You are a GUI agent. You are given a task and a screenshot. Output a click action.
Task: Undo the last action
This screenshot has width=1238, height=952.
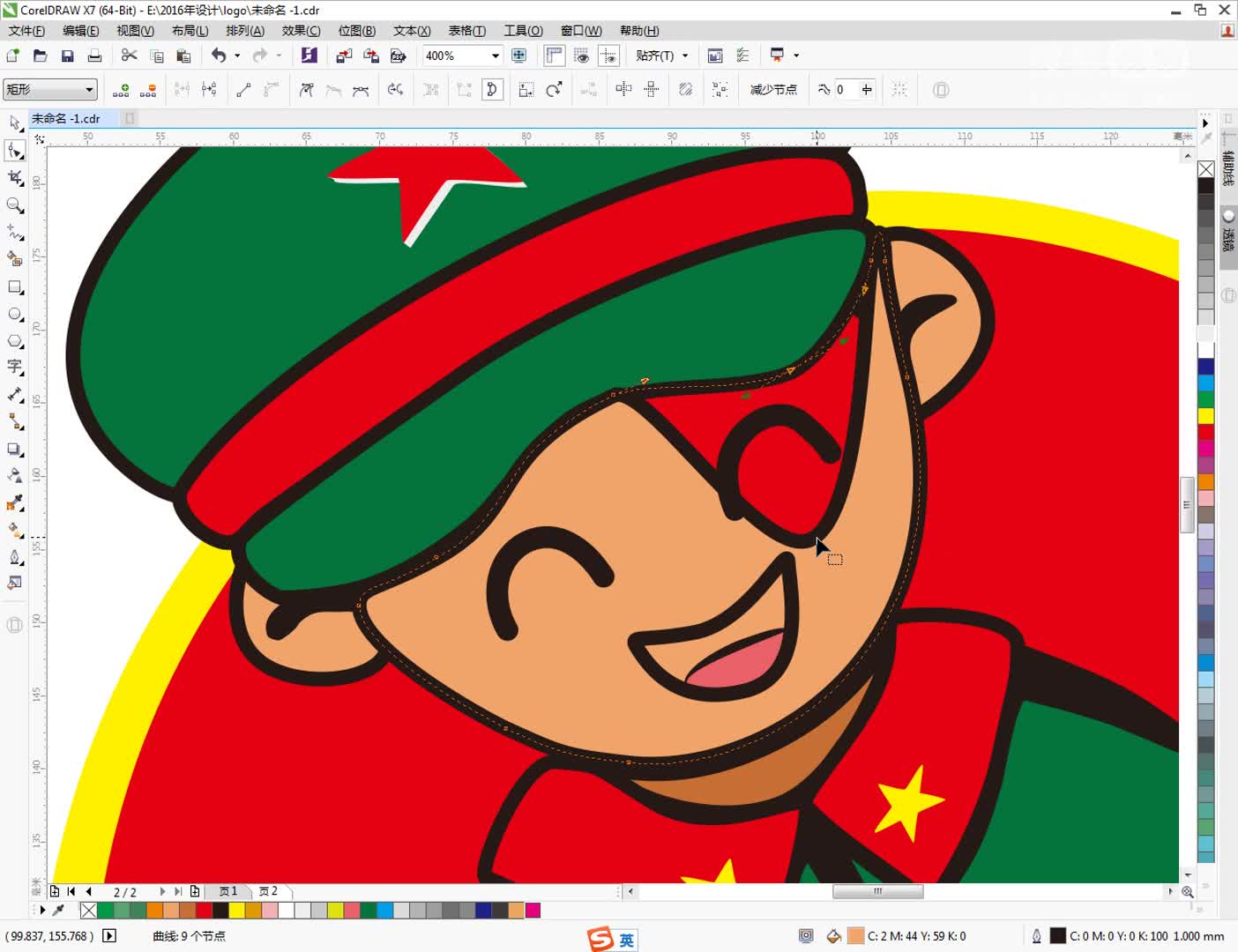tap(219, 56)
